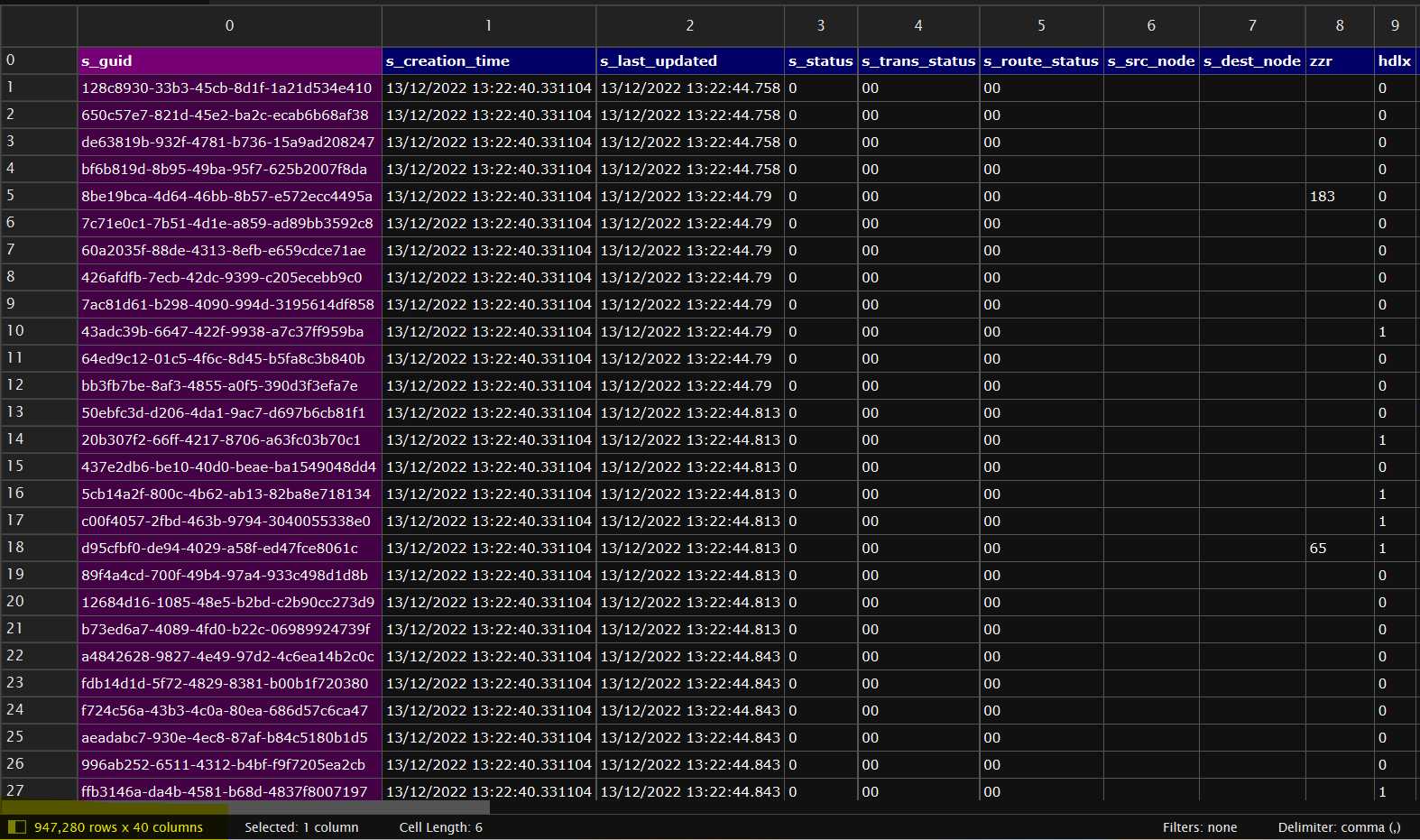Click the '947,280 rows x 40 columns' status entry
Screen dimensions: 1420x840
[x=118, y=827]
